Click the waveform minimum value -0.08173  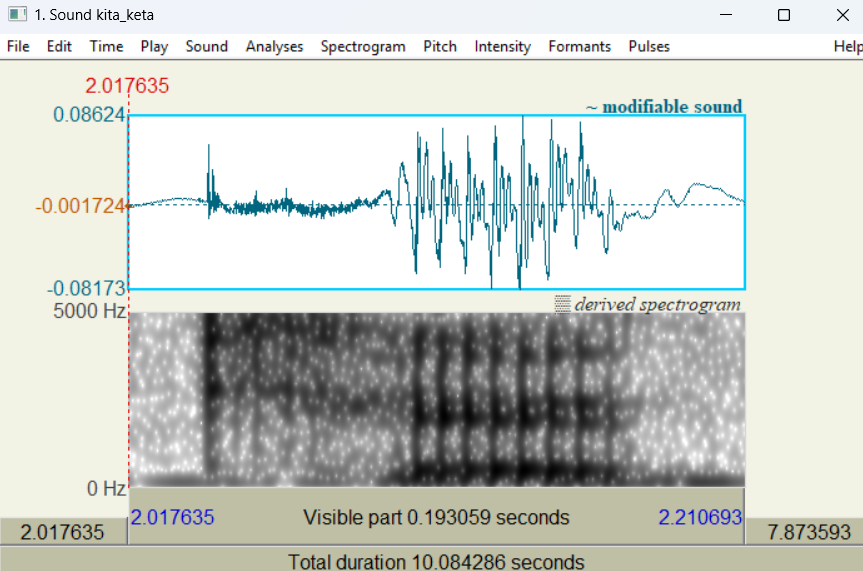pos(86,288)
